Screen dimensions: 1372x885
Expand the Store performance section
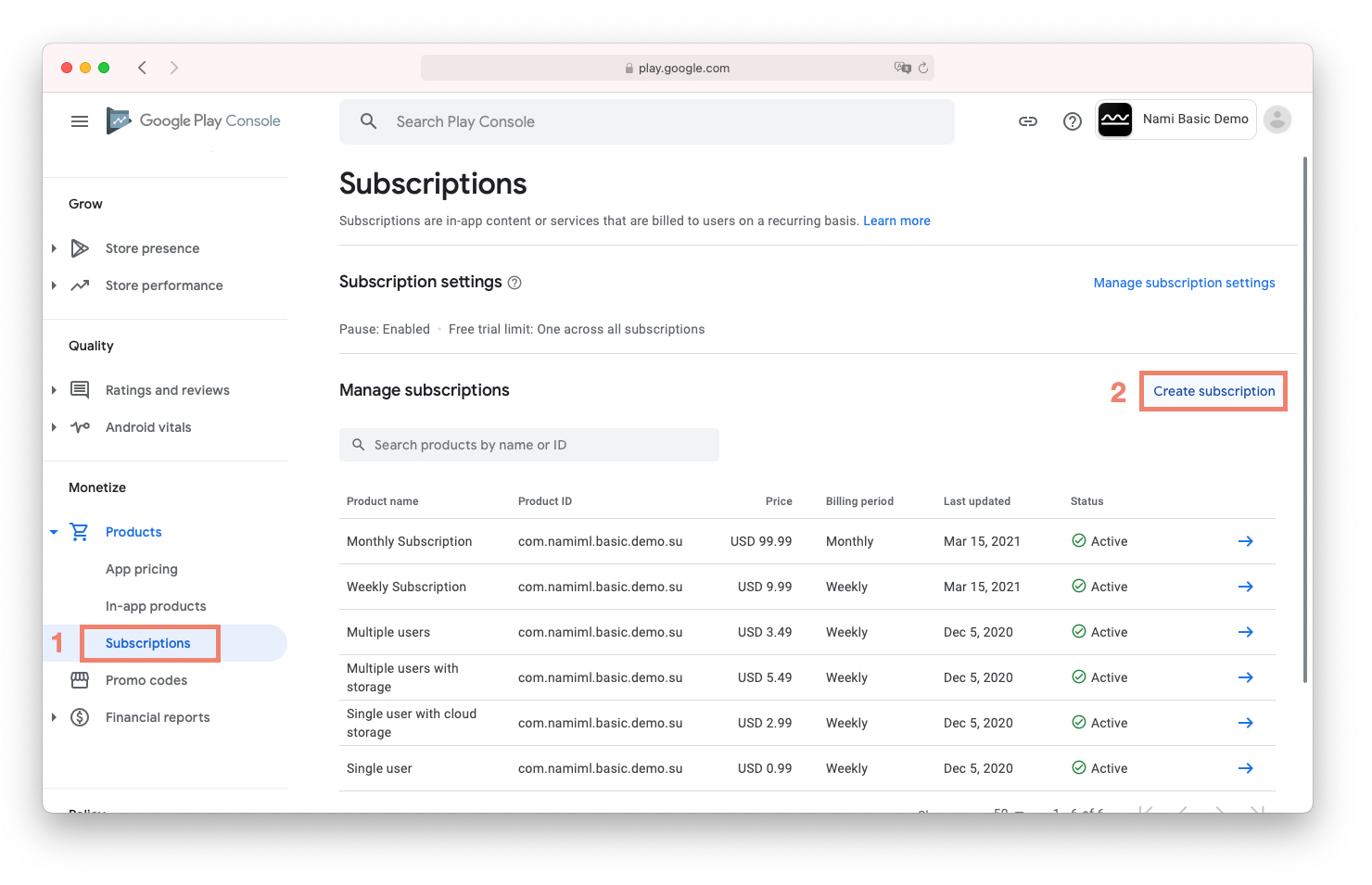pyautogui.click(x=54, y=285)
